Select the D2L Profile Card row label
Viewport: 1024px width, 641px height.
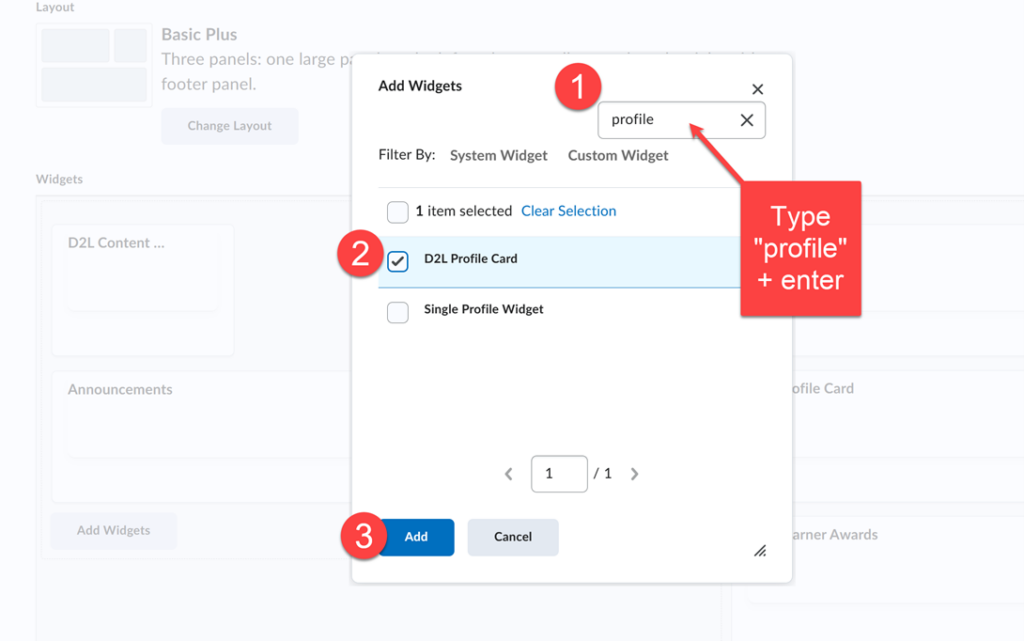(x=470, y=258)
